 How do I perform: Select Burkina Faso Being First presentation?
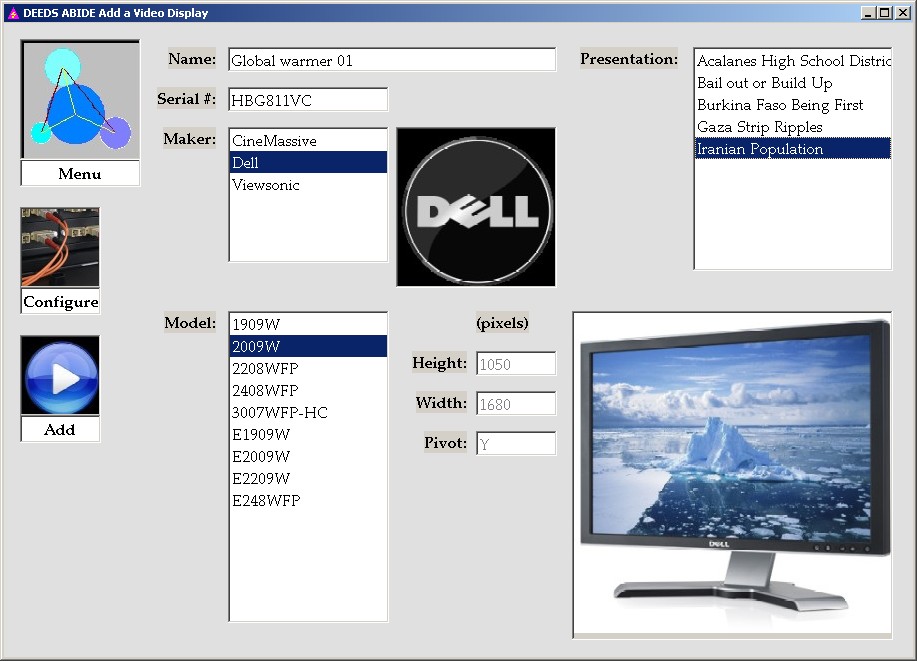click(x=780, y=105)
